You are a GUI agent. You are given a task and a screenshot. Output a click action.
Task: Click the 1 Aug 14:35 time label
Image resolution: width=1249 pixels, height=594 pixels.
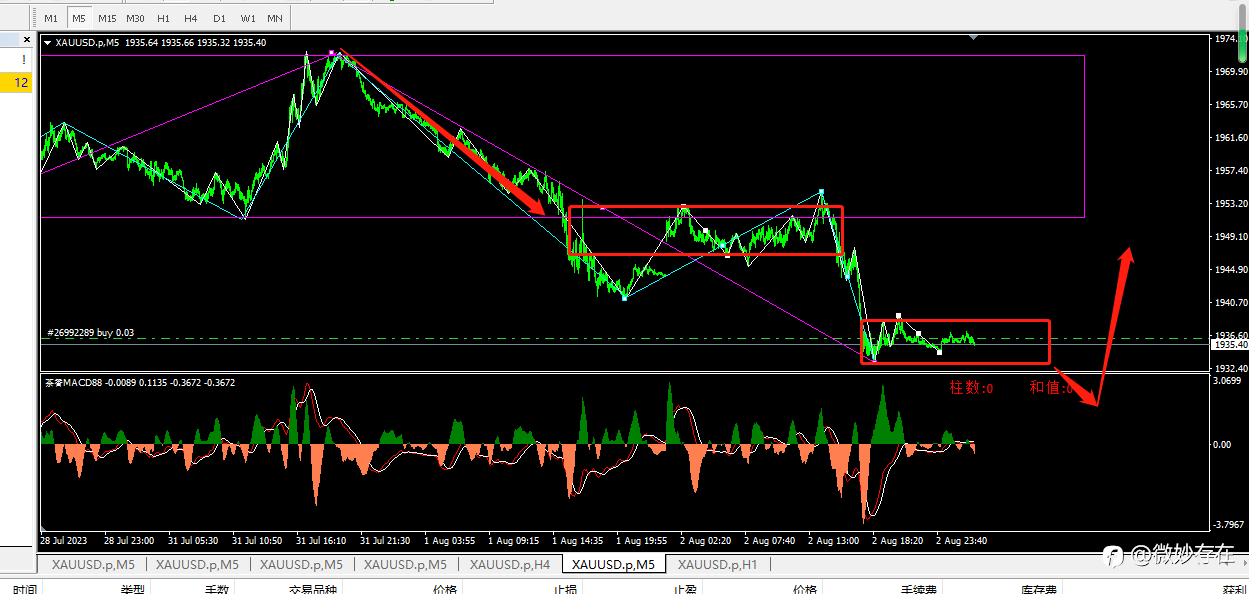click(577, 540)
